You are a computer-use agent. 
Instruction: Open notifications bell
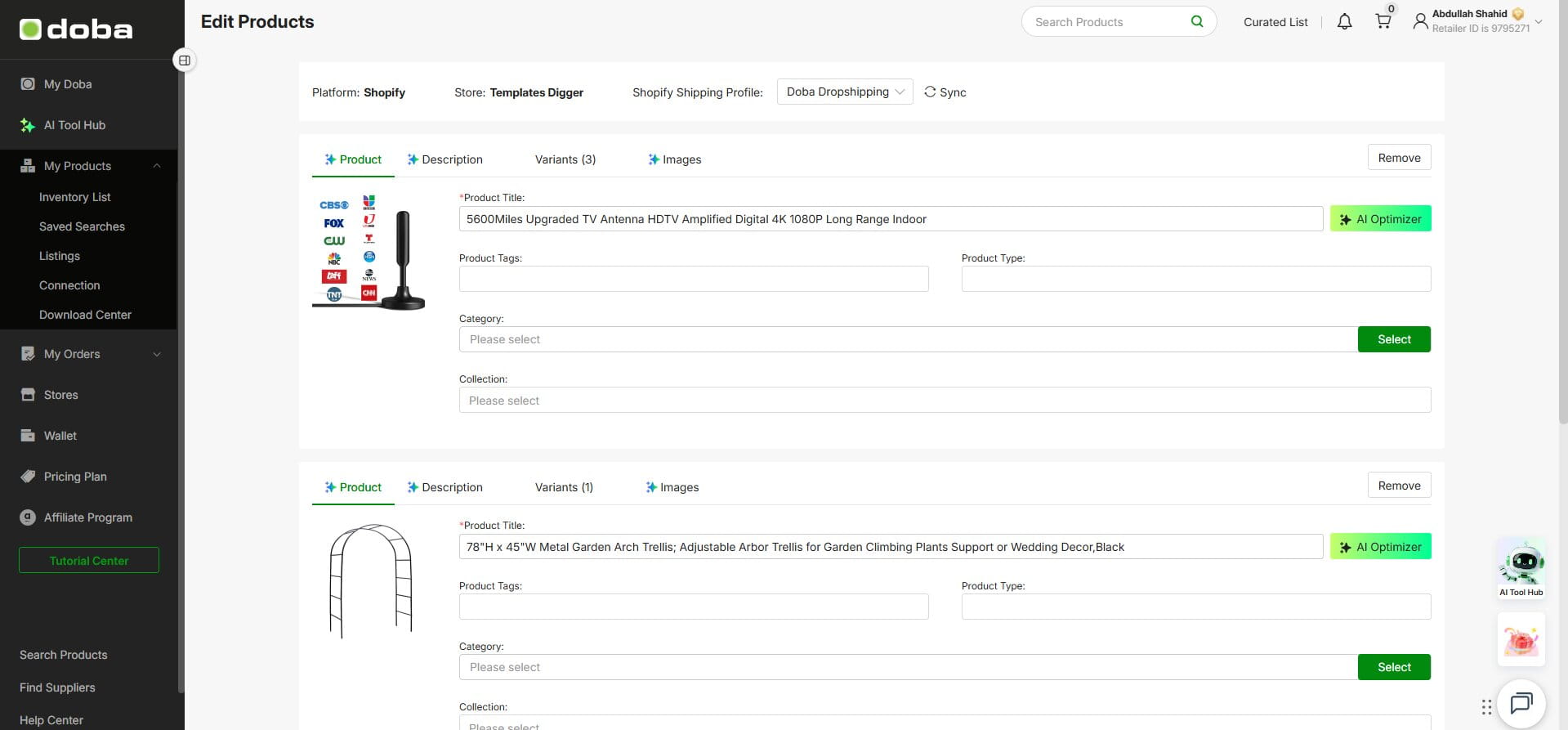(x=1344, y=21)
